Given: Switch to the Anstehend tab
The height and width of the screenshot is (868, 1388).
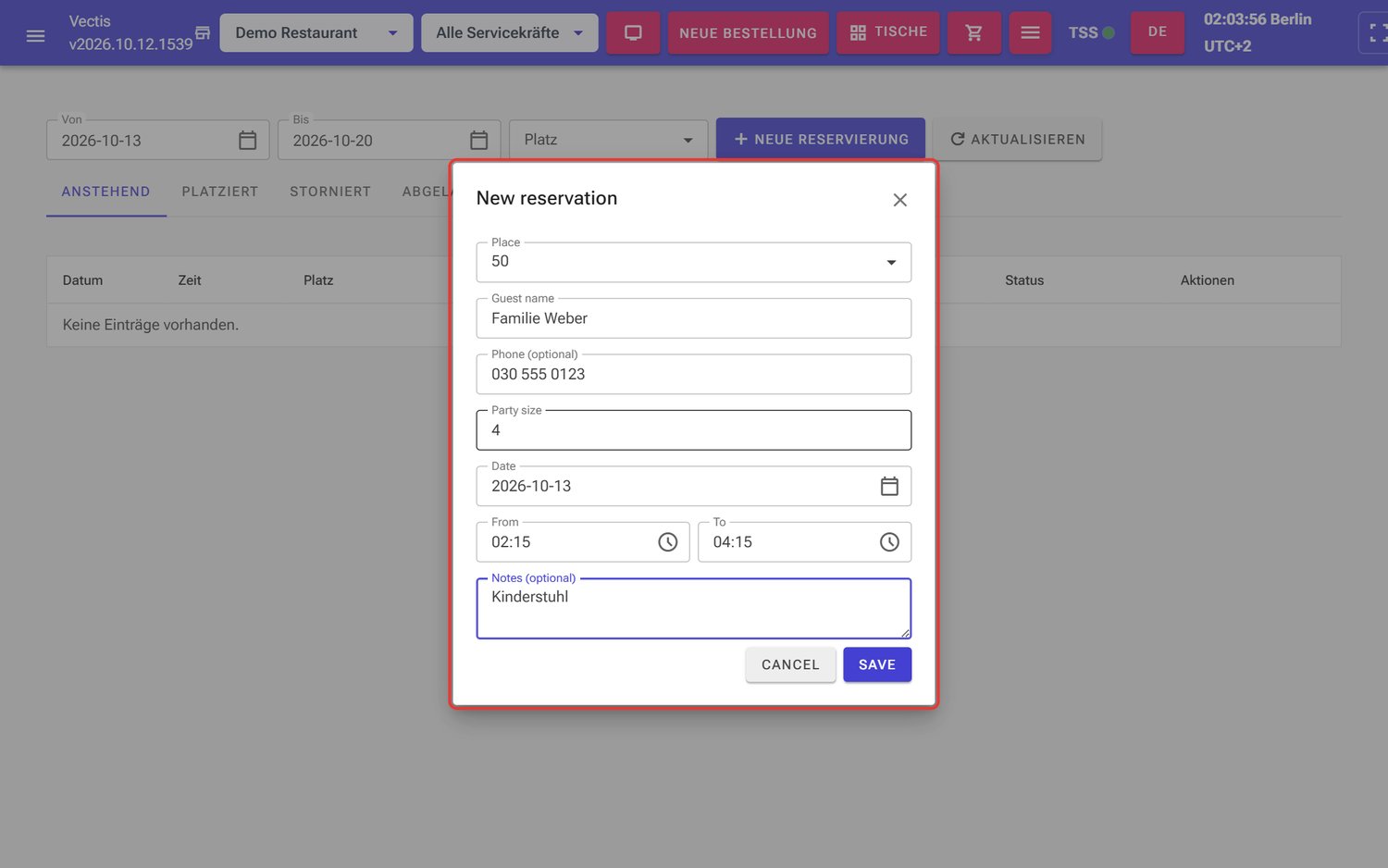Looking at the screenshot, I should click(106, 192).
